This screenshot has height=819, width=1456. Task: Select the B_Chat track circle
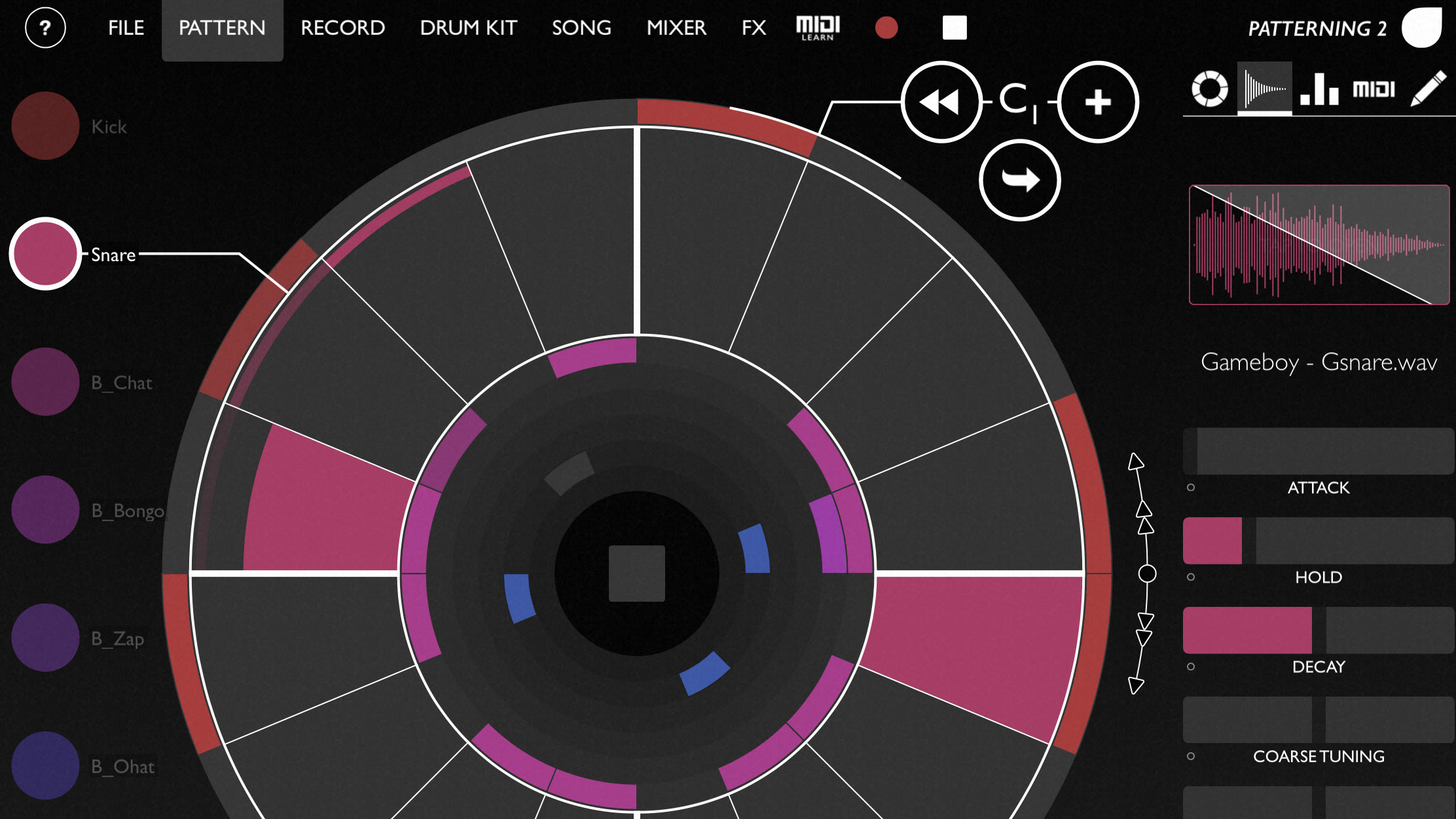click(x=45, y=382)
